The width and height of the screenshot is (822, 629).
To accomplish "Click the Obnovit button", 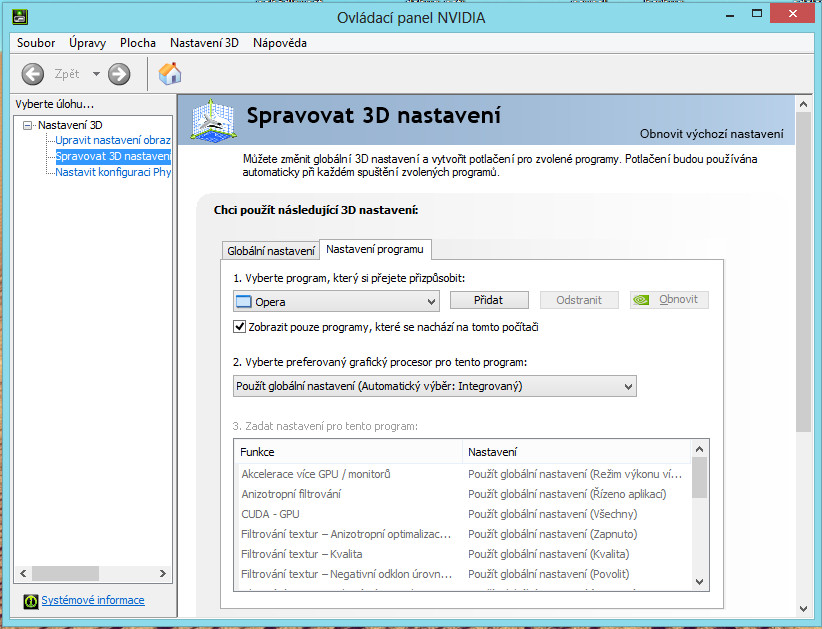I will point(669,300).
